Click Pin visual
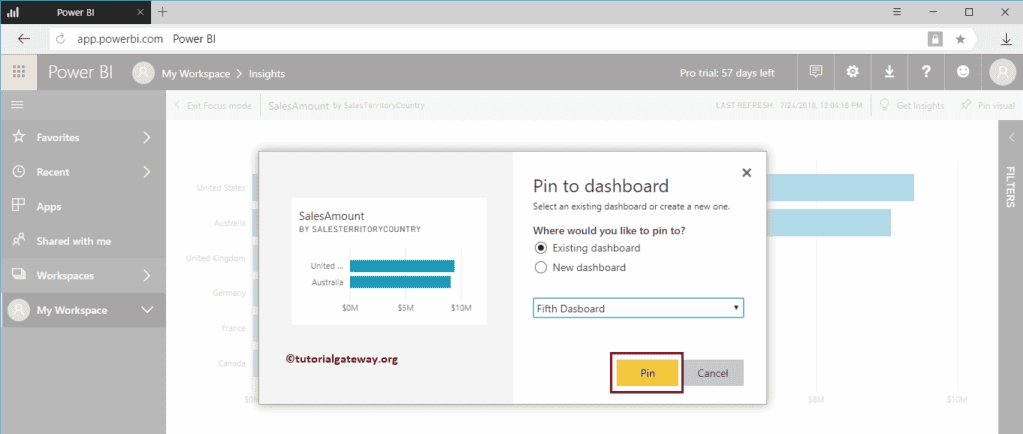This screenshot has width=1023, height=434. click(987, 105)
